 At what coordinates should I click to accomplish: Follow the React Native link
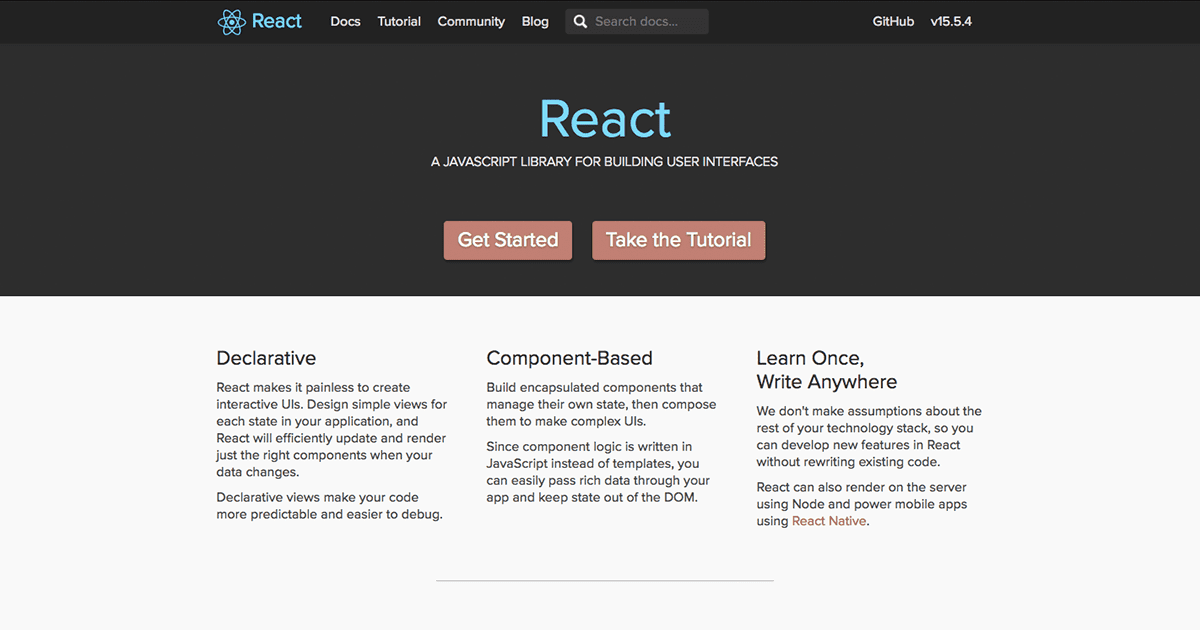[x=829, y=521]
